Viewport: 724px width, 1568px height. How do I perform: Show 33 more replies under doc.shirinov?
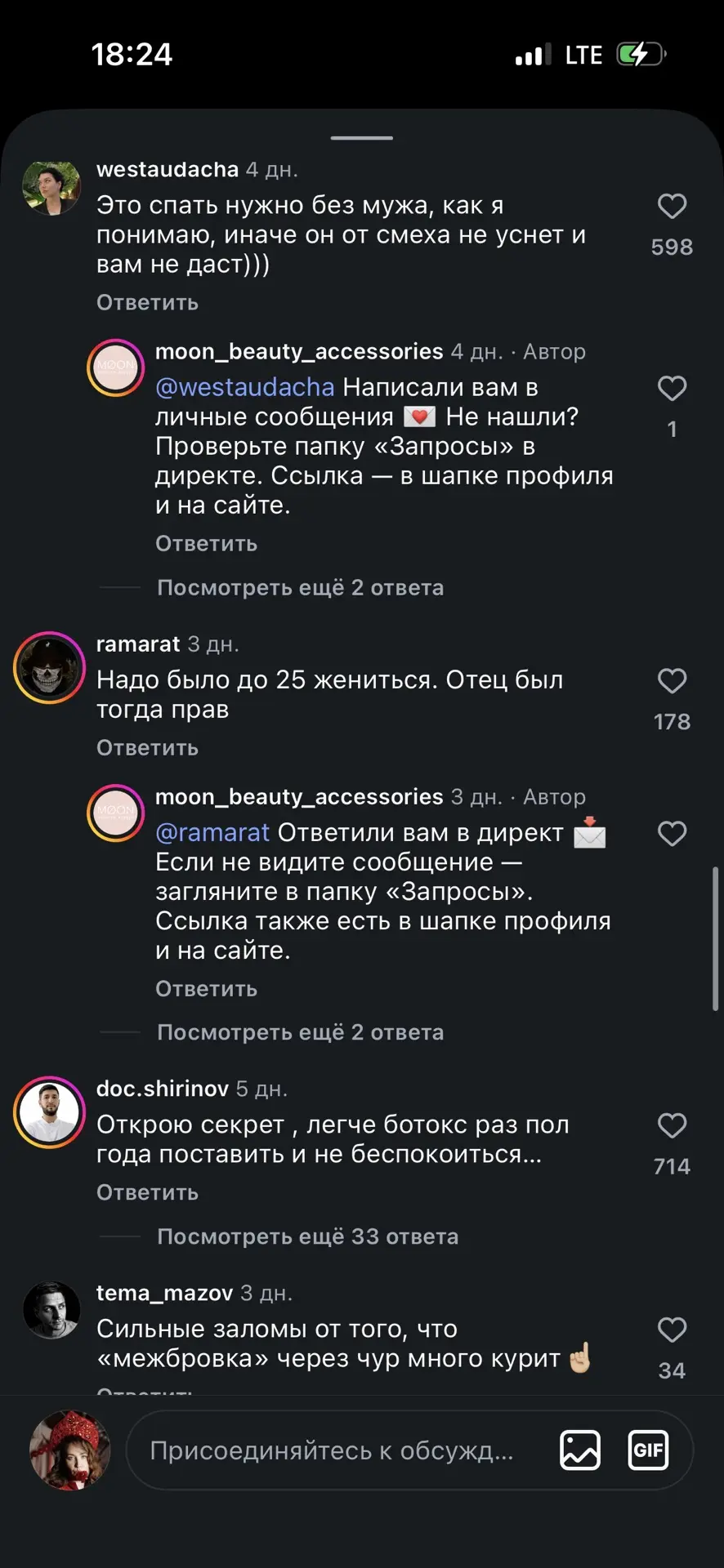click(307, 1236)
